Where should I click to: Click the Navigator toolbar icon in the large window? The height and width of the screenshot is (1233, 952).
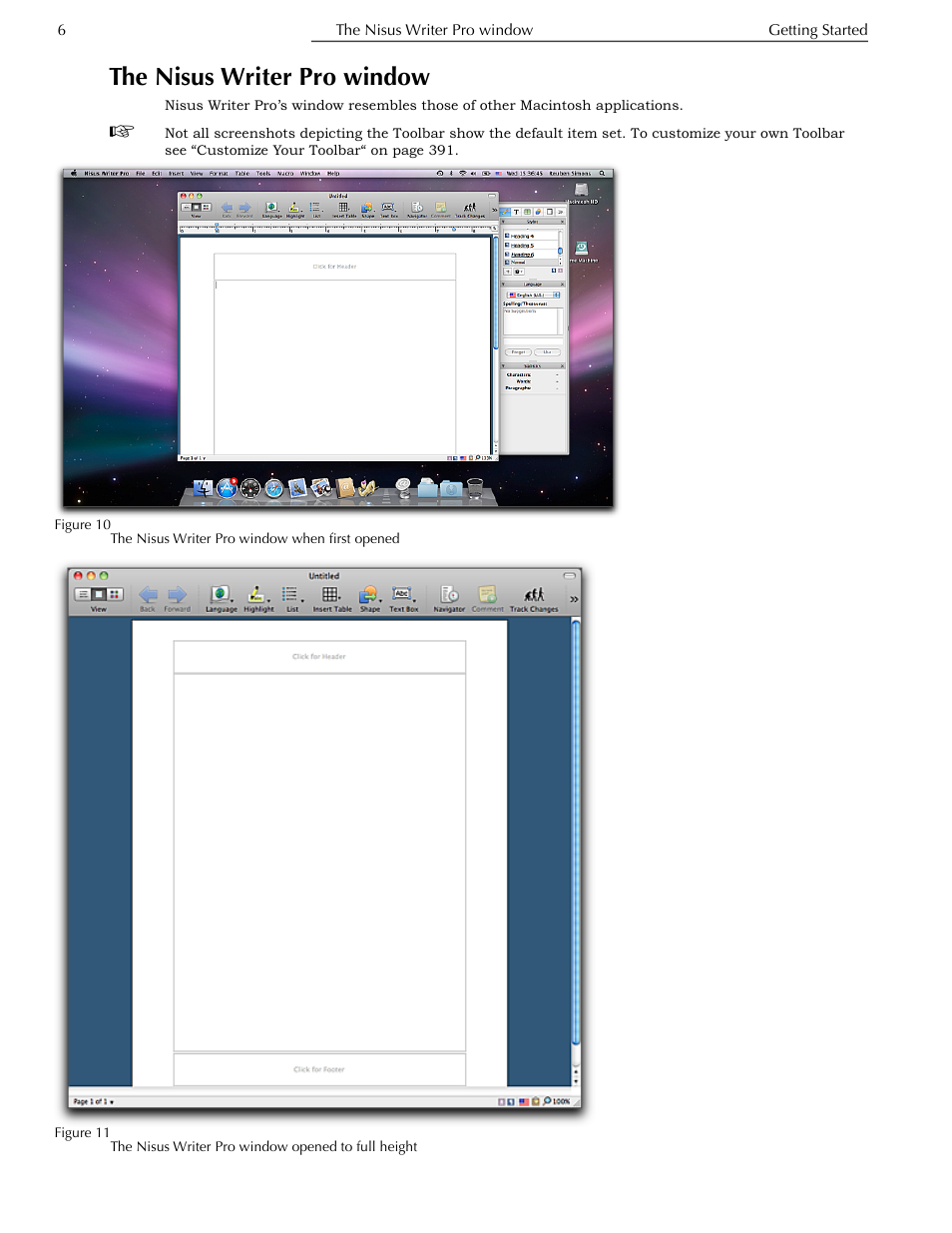point(449,594)
